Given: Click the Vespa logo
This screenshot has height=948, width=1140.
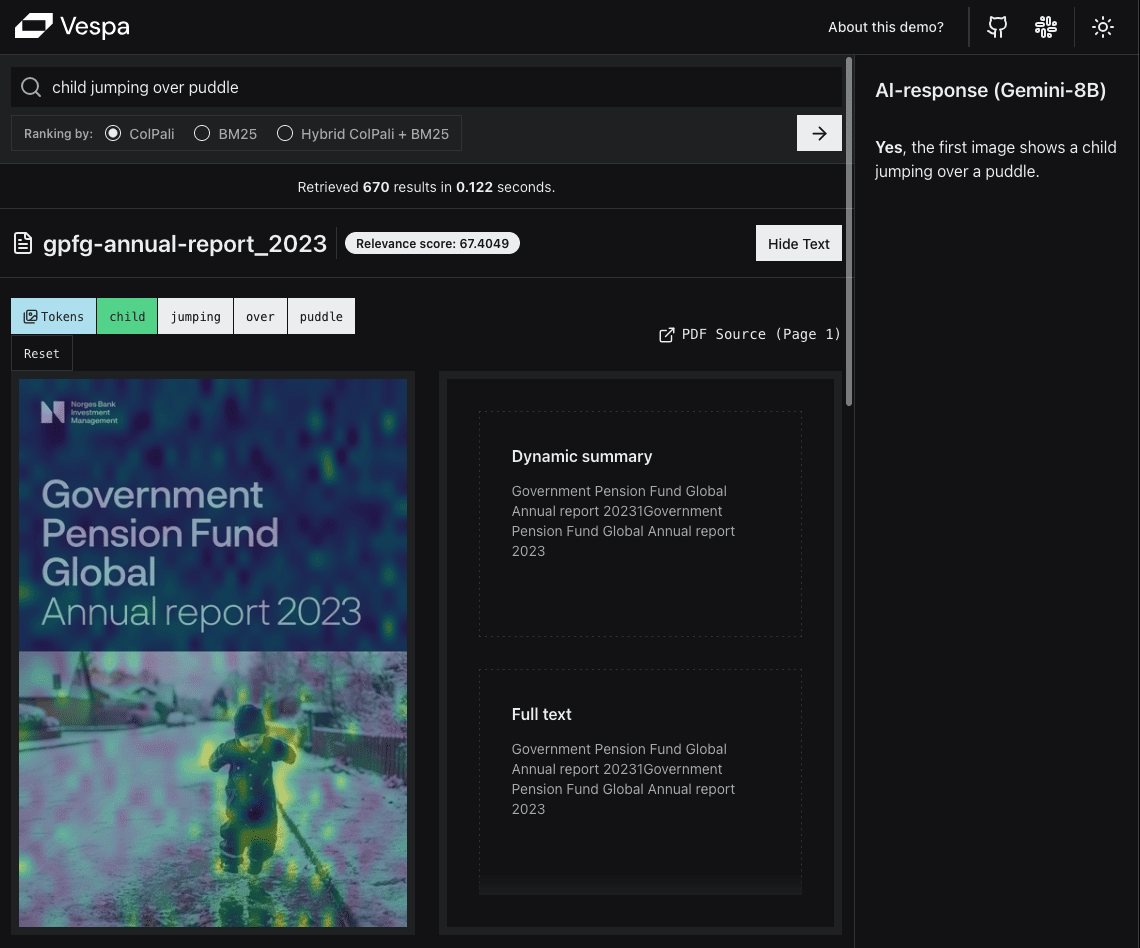Looking at the screenshot, I should point(72,26).
